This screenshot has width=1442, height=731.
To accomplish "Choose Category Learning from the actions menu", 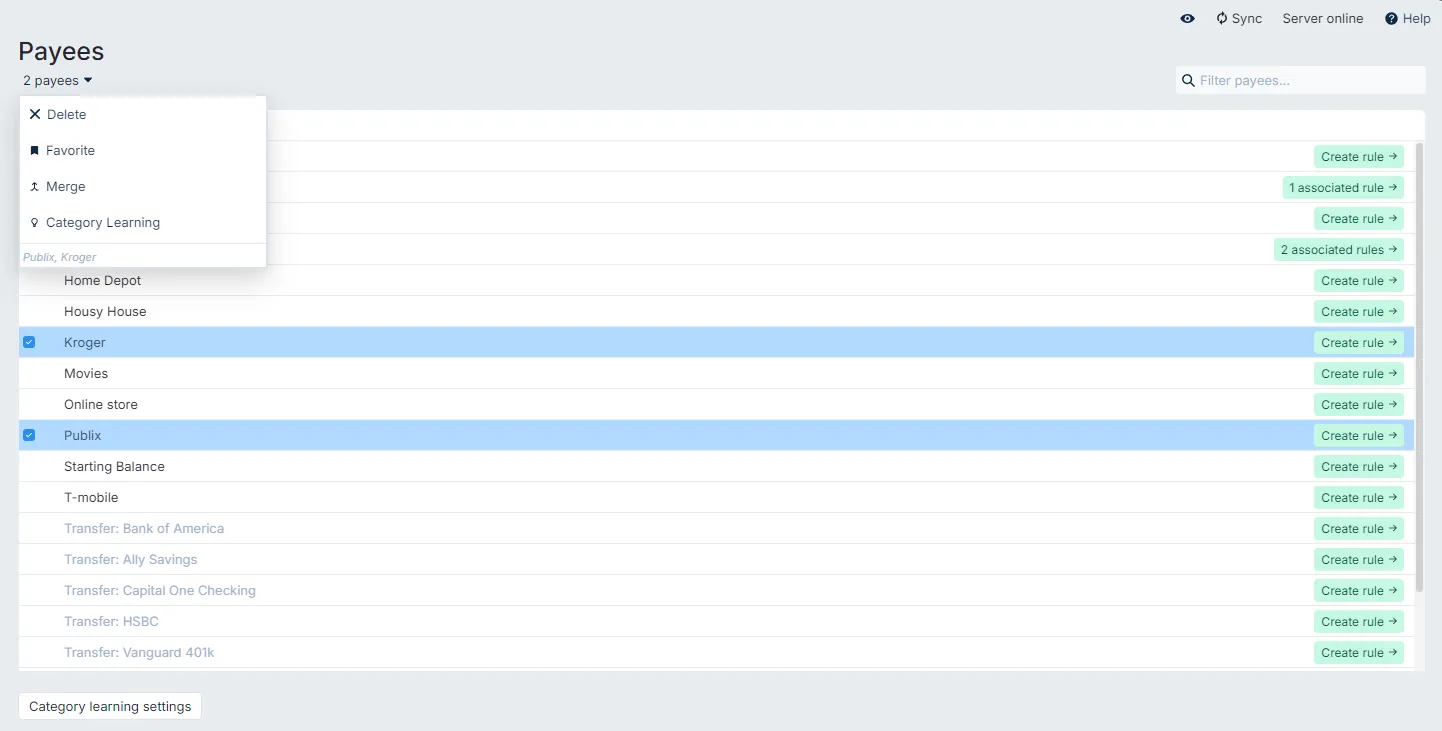I will click(102, 222).
